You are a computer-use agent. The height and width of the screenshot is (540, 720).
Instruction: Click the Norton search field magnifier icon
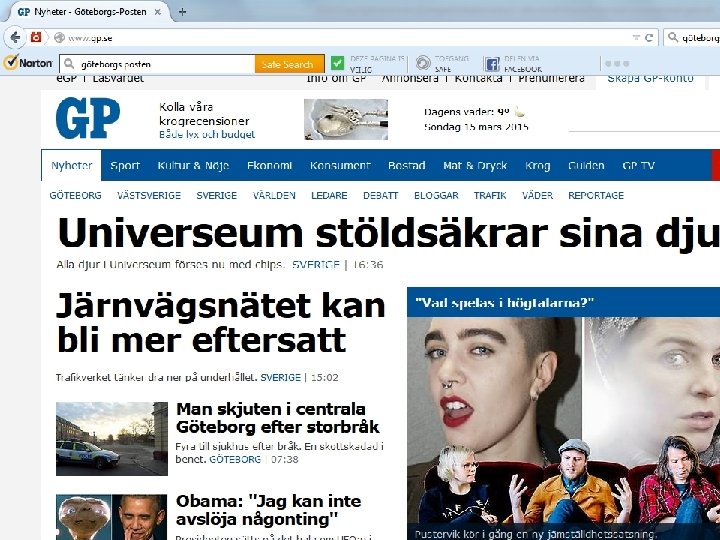coord(69,63)
